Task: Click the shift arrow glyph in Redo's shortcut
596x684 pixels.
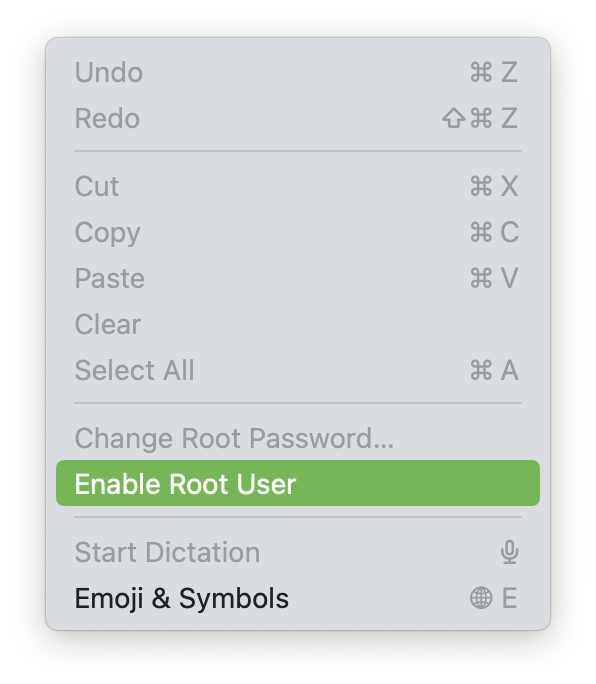Action: pos(453,118)
